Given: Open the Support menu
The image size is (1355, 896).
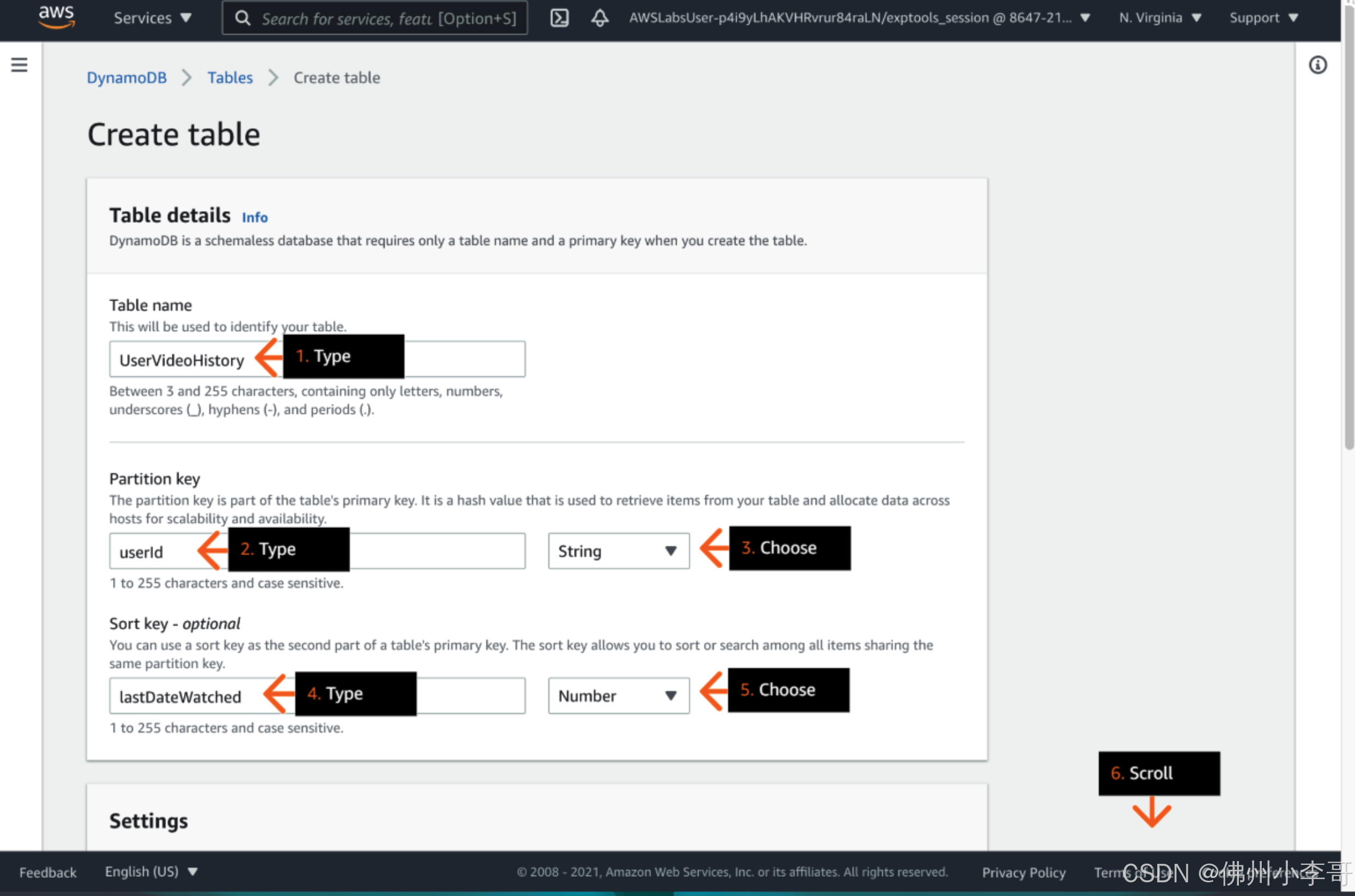Looking at the screenshot, I should 1263,18.
